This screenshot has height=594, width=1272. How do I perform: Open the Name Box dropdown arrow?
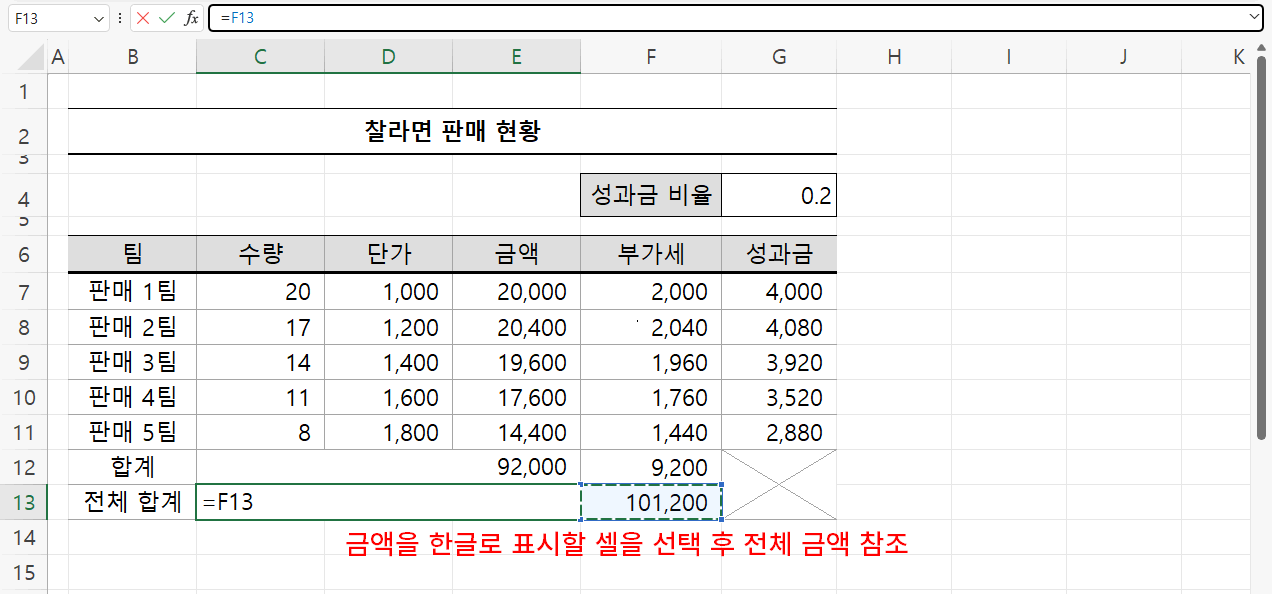(x=98, y=18)
